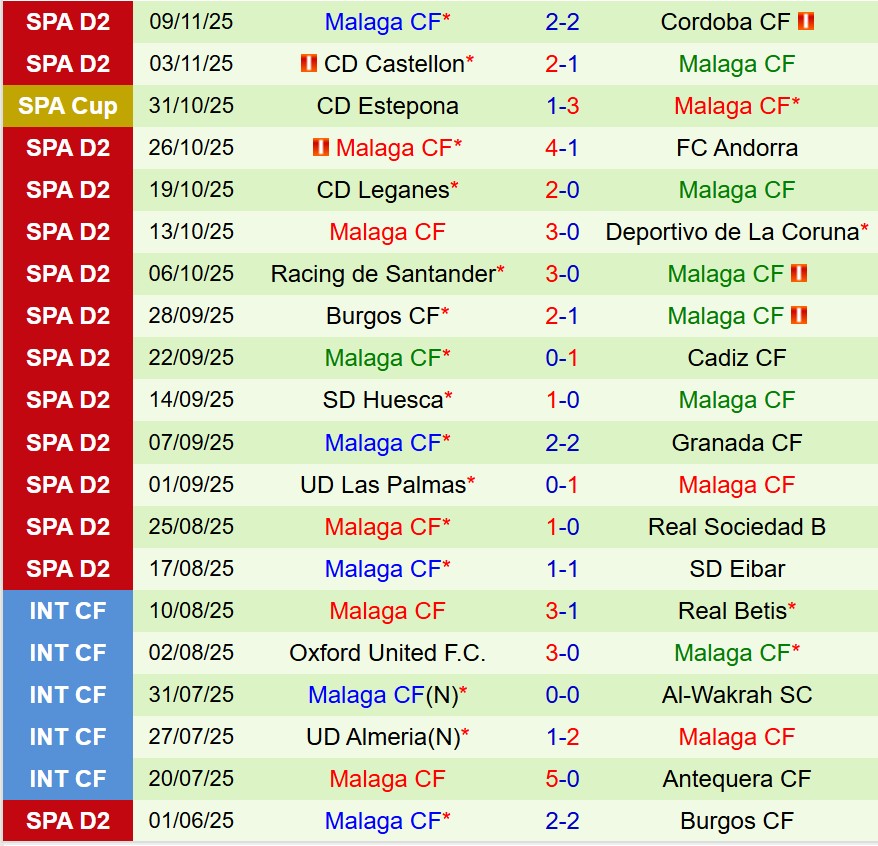Click the red card icon before CD Castellon
Screen dimensions: 878x846
[x=309, y=64]
